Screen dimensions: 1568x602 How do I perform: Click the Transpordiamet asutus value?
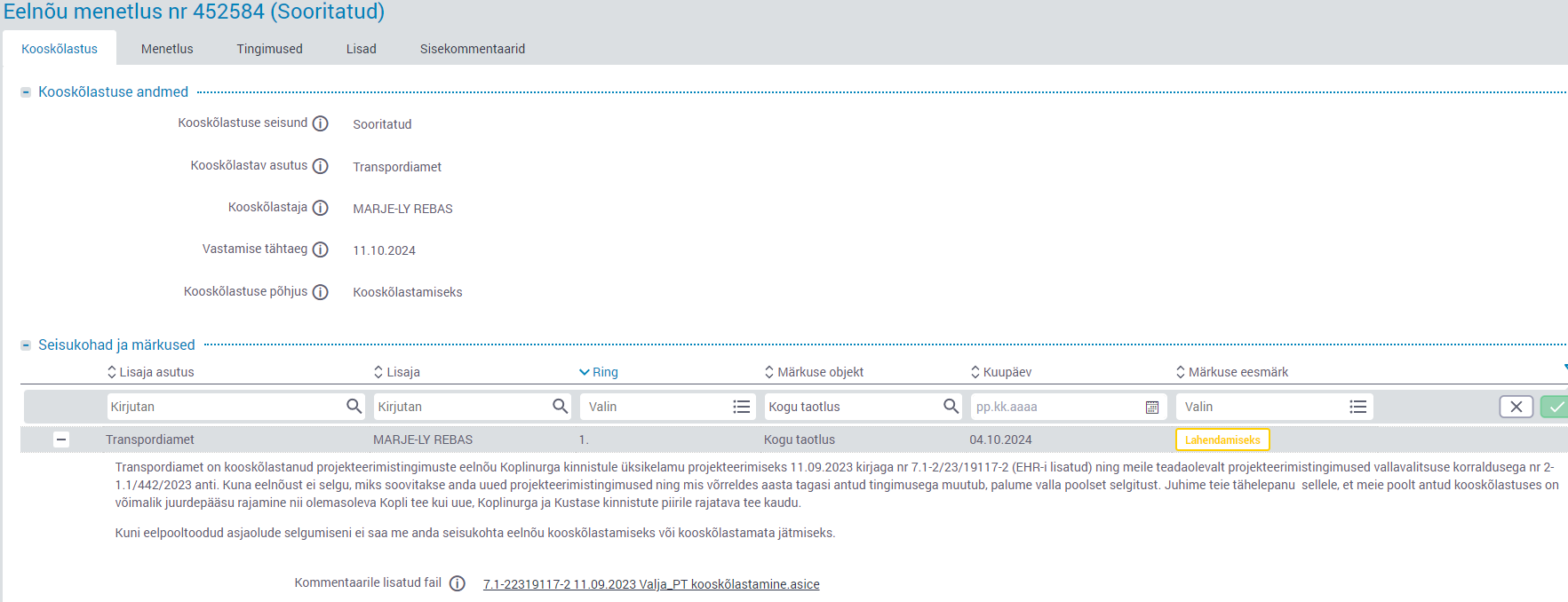[x=397, y=167]
